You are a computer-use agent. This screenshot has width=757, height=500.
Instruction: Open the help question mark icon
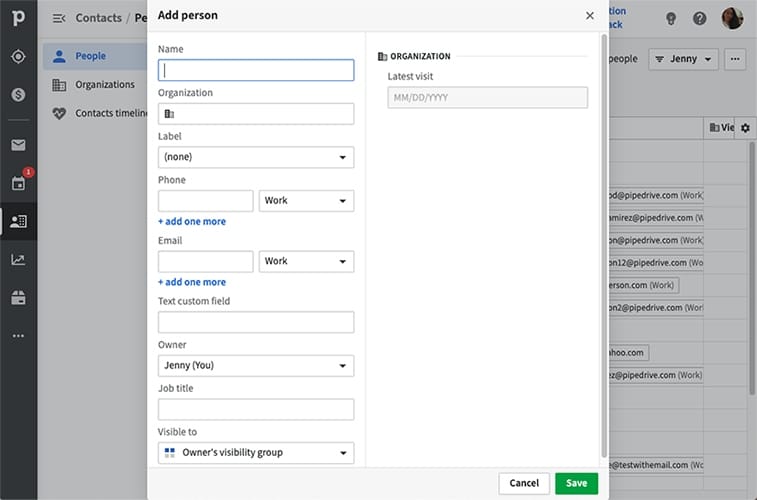pos(700,18)
